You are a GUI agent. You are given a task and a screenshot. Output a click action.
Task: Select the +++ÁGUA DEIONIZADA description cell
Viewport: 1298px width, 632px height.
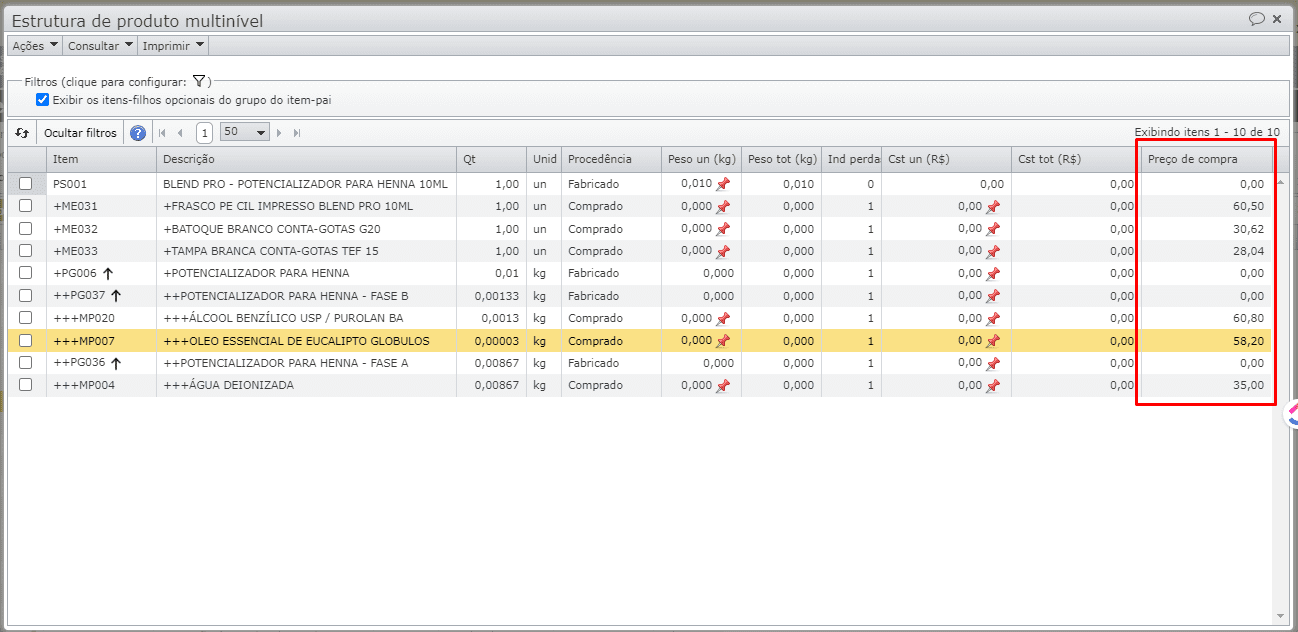tap(306, 385)
